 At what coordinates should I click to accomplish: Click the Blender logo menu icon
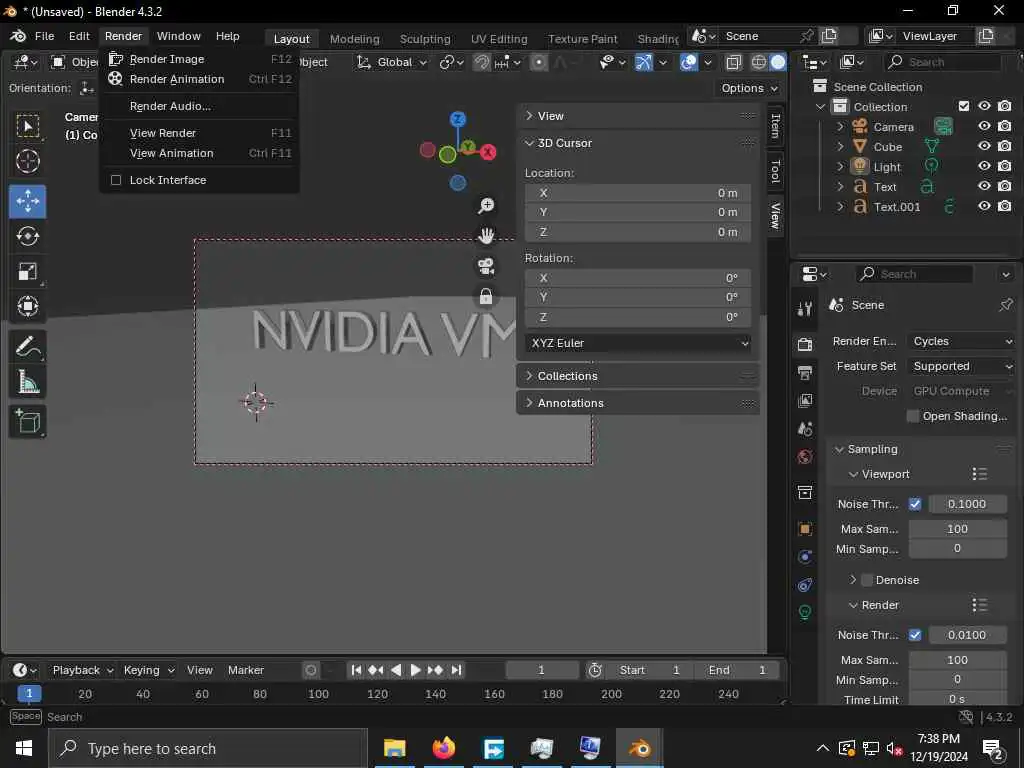pyautogui.click(x=18, y=36)
